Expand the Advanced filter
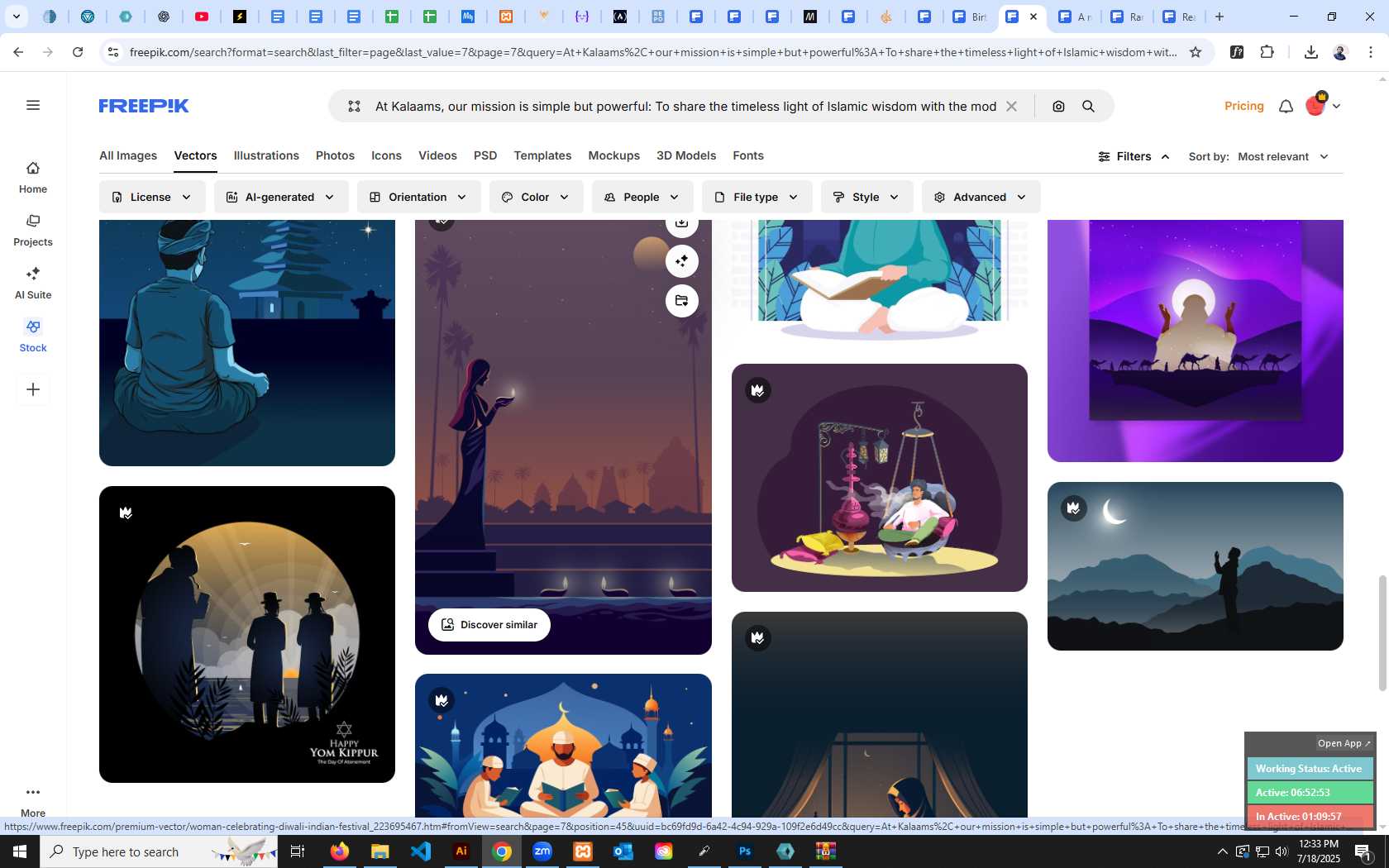Image resolution: width=1389 pixels, height=868 pixels. (981, 197)
